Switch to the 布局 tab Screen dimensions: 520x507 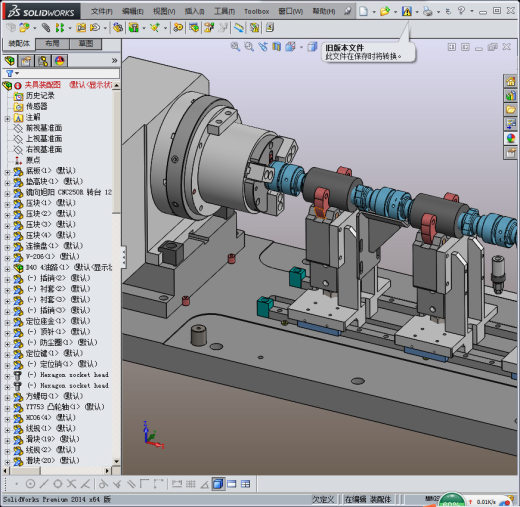click(52, 44)
